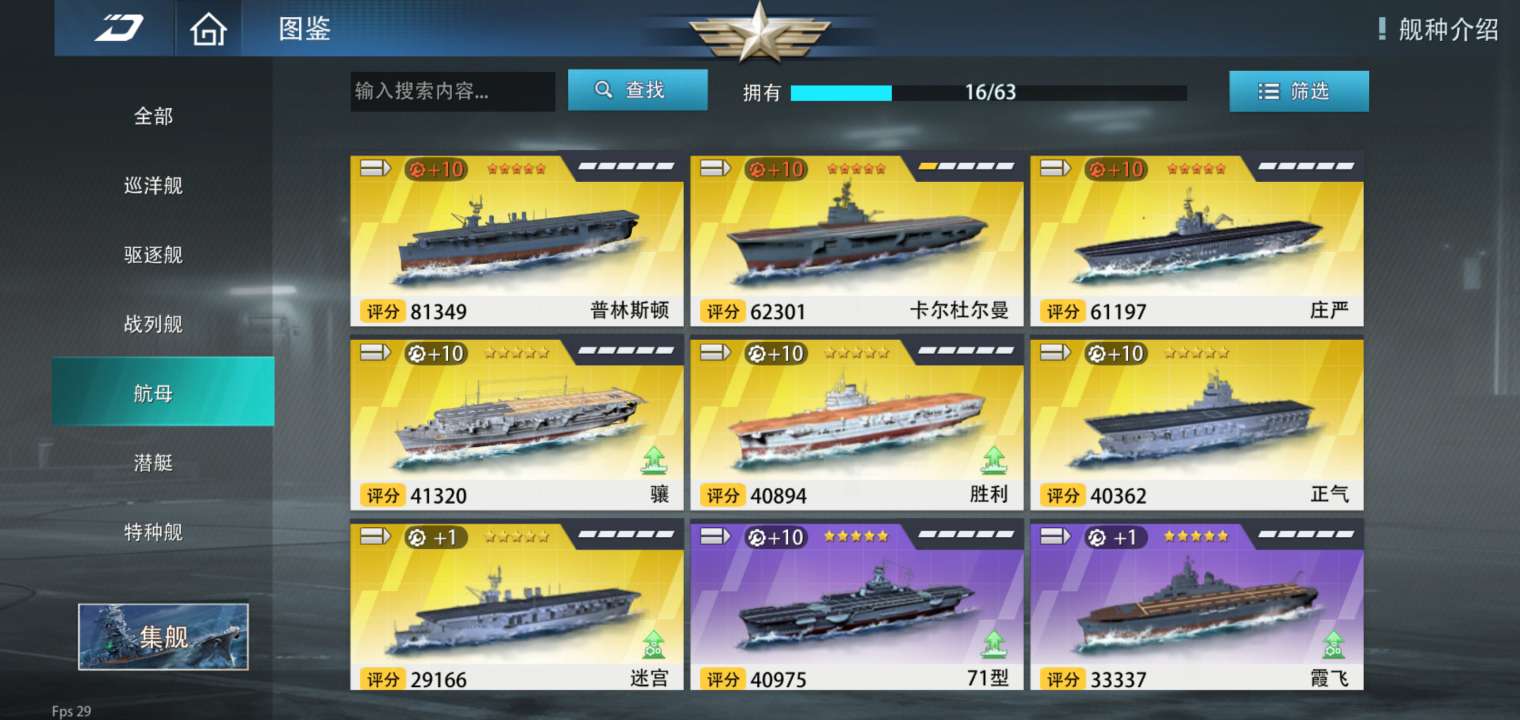Click the 查找 search button
This screenshot has height=720, width=1520.
point(638,90)
